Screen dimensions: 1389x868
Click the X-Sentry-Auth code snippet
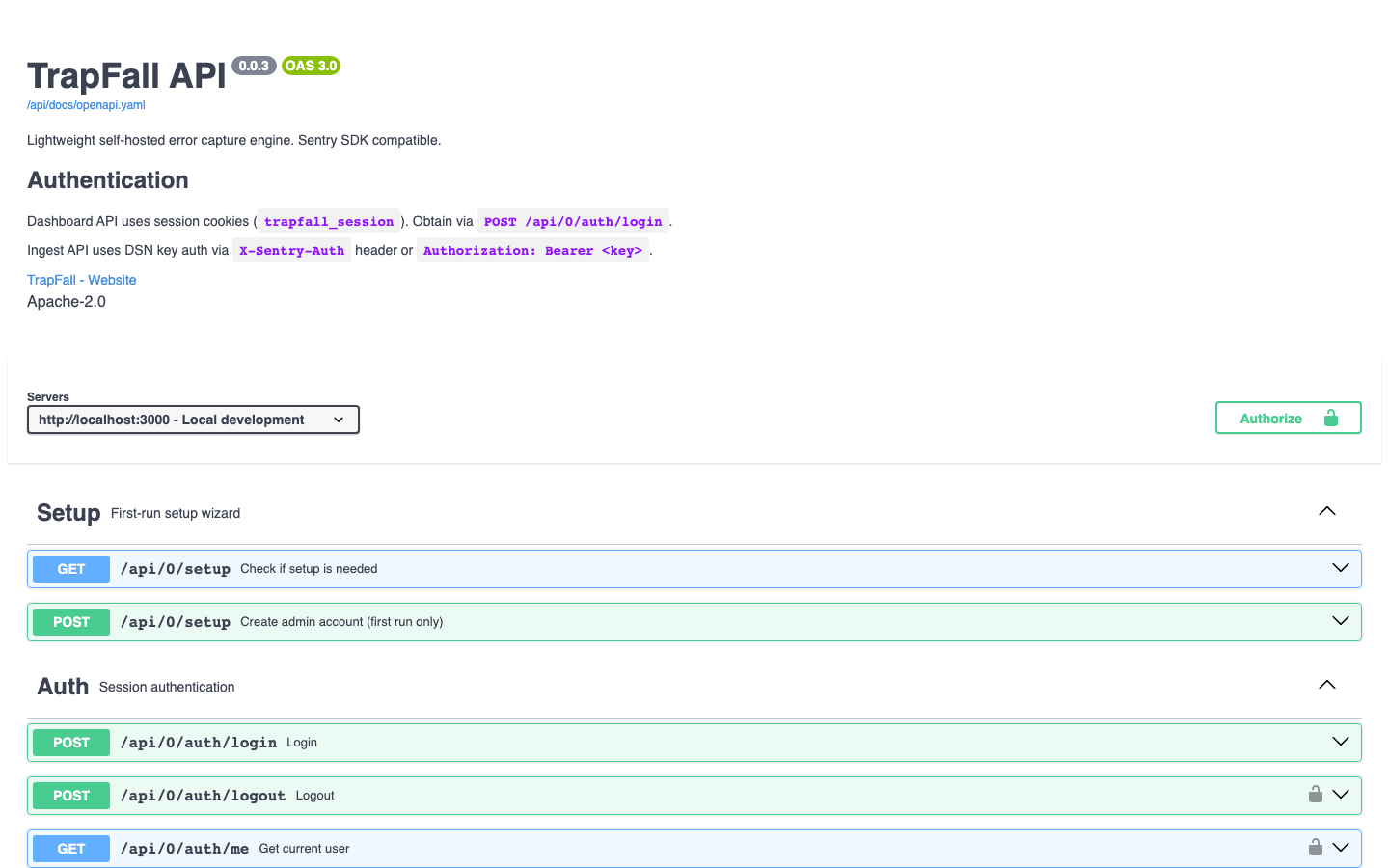(x=292, y=250)
